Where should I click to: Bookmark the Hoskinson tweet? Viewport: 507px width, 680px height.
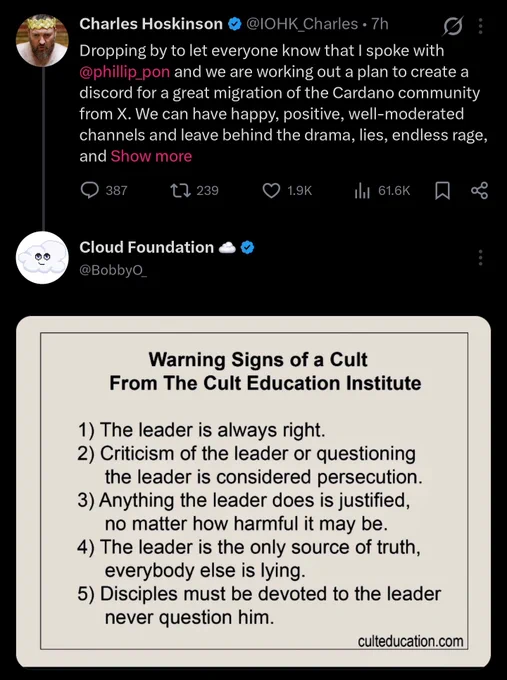coord(442,190)
